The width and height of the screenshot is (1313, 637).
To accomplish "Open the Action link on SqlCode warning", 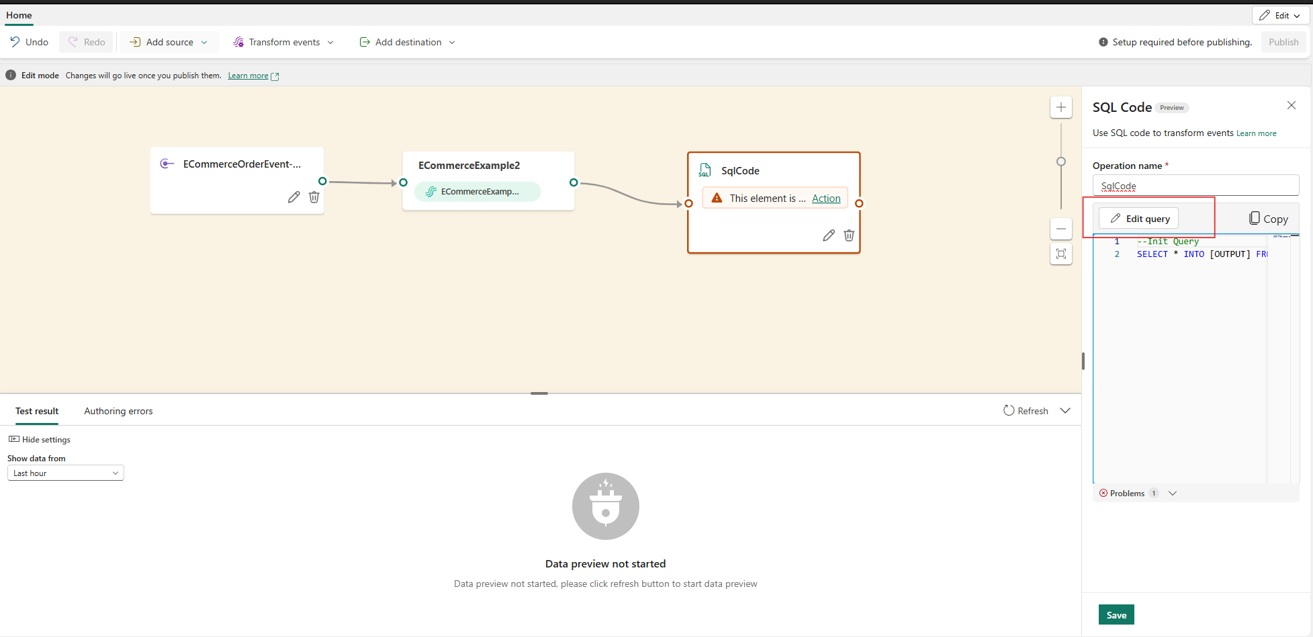I will point(826,198).
